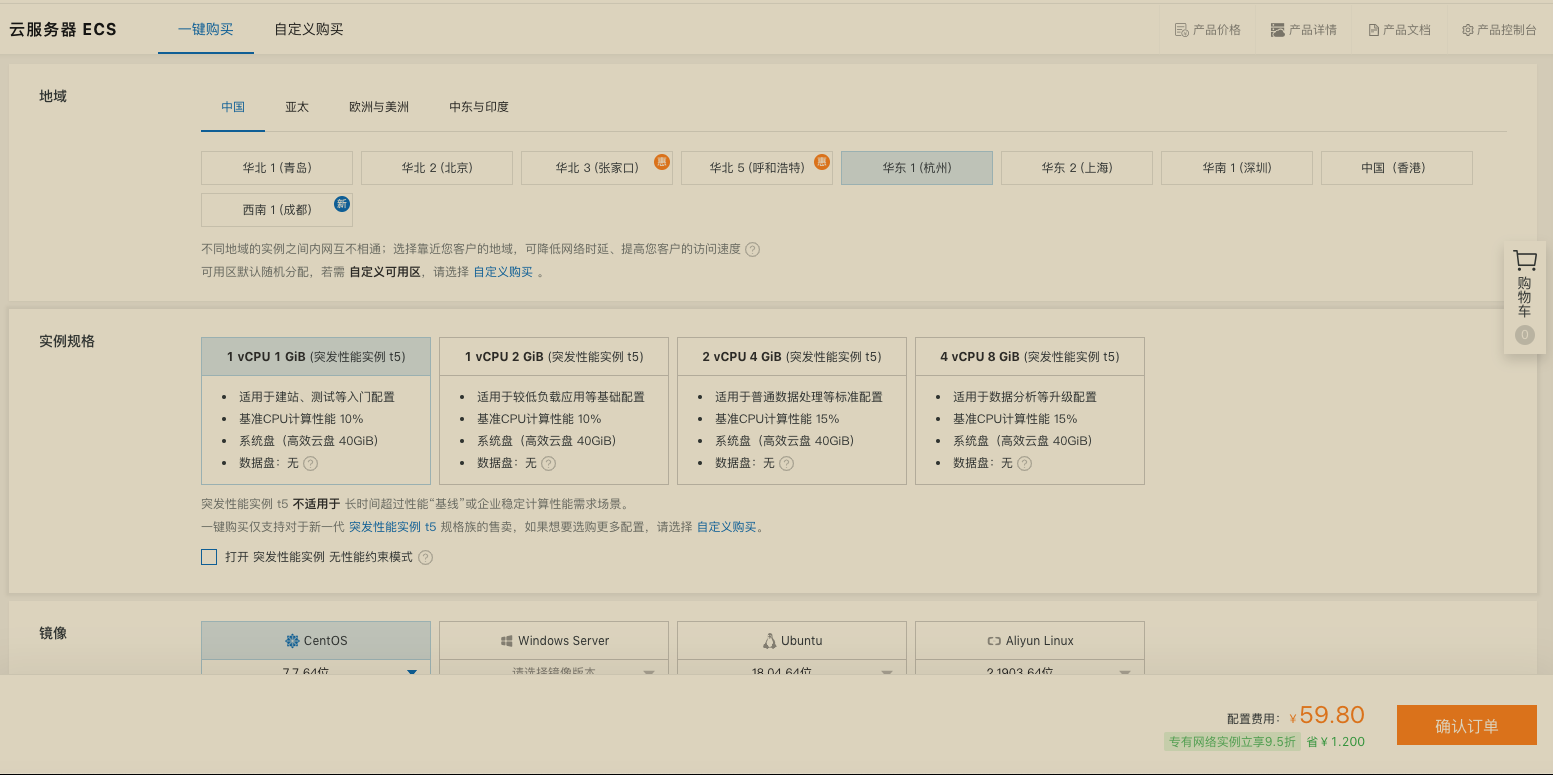This screenshot has width=1553, height=775.
Task: Select the CentOS image option
Action: (316, 641)
